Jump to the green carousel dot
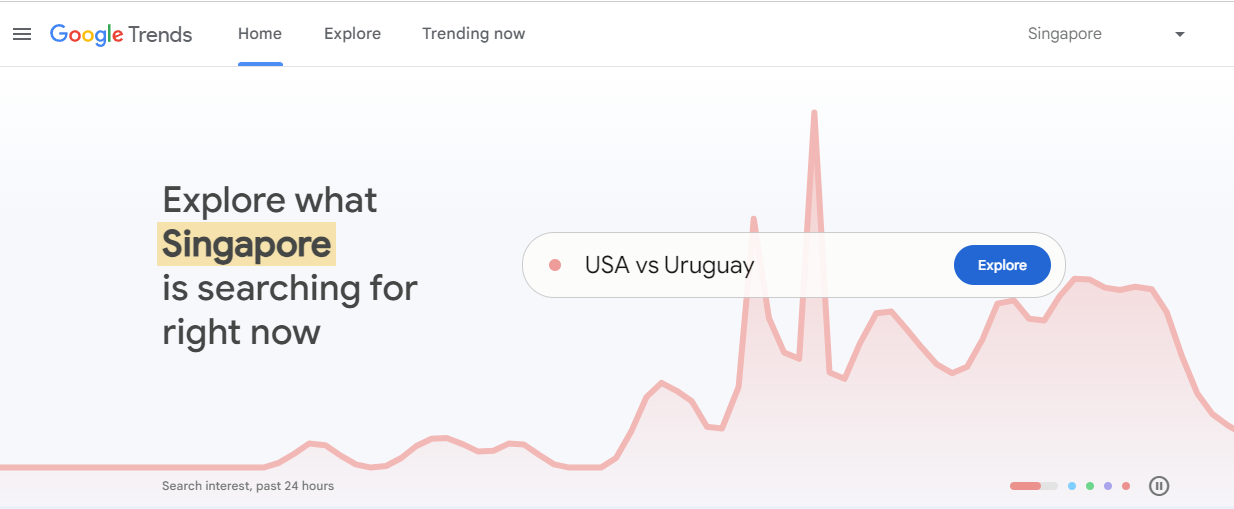1234x509 pixels. pyautogui.click(x=1090, y=486)
